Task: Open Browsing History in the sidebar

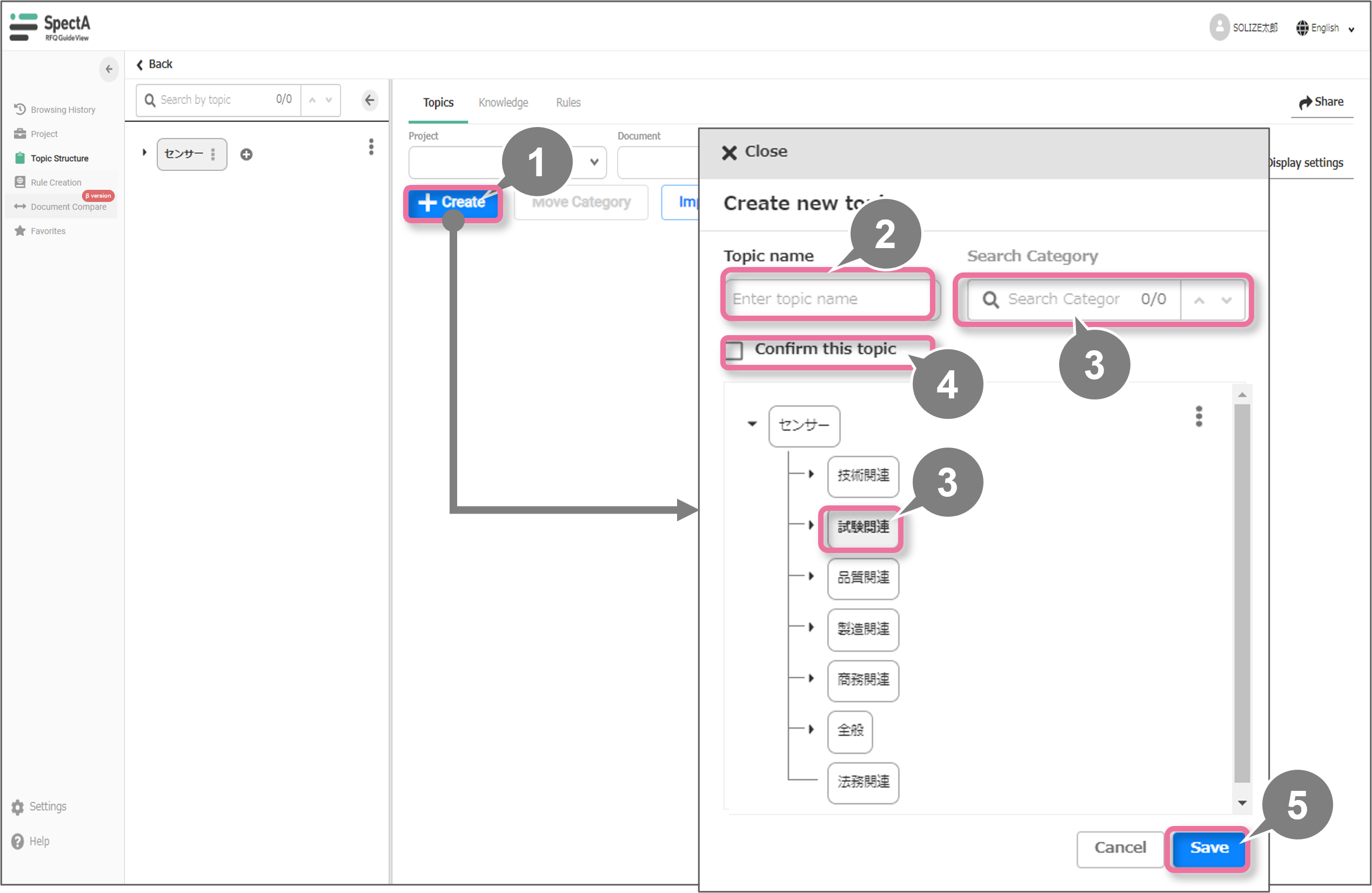Action: pyautogui.click(x=62, y=110)
